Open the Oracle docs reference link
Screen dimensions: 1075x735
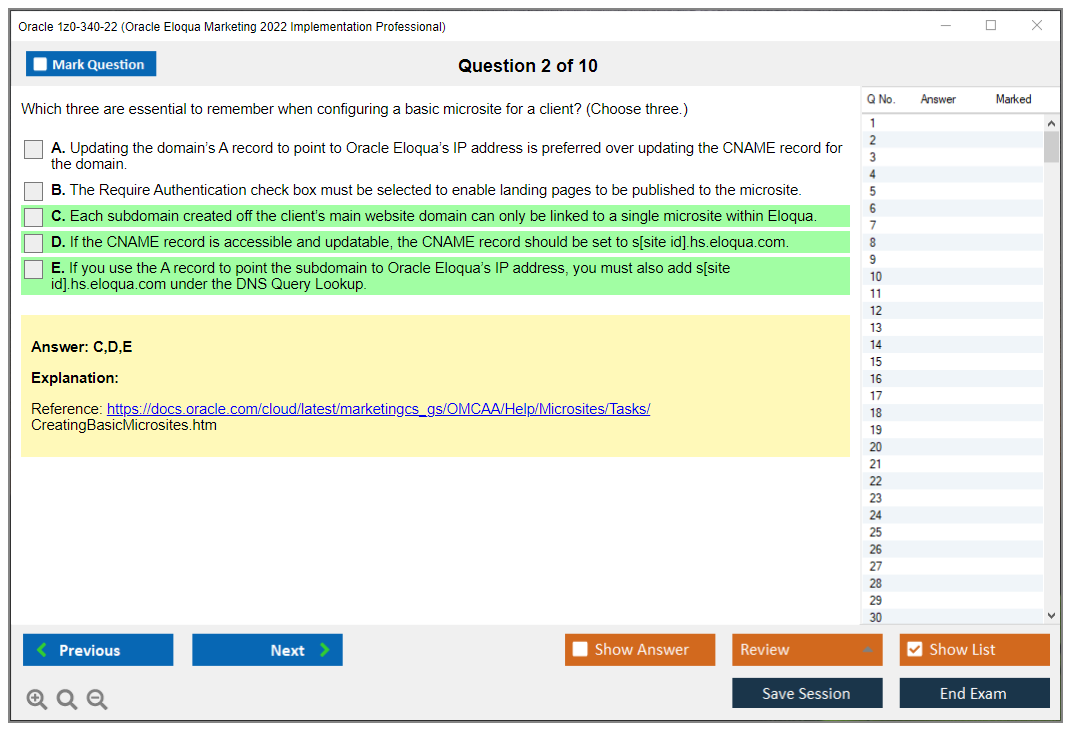pyautogui.click(x=378, y=409)
